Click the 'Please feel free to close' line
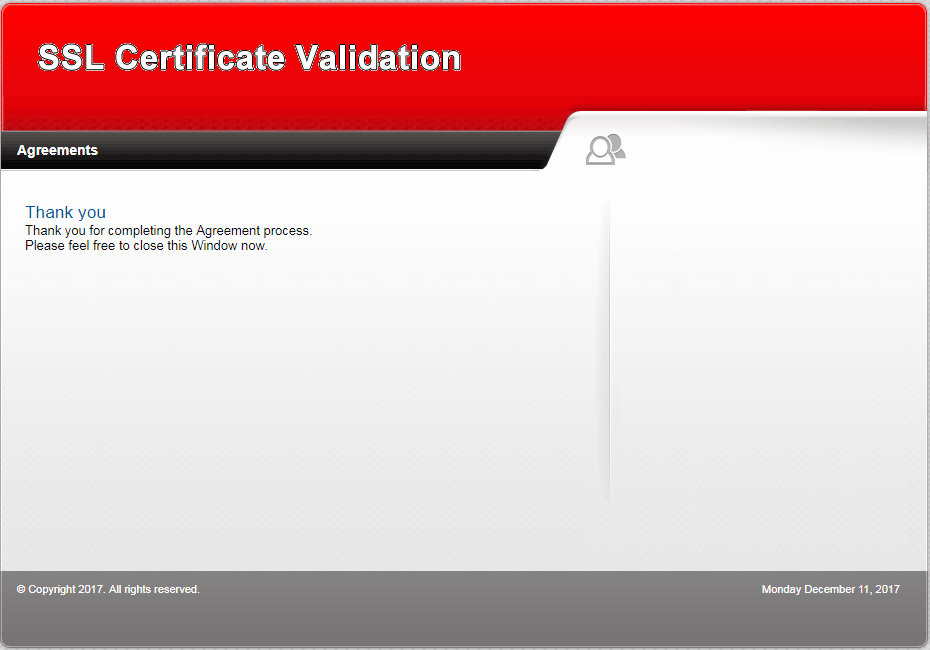 coord(146,245)
